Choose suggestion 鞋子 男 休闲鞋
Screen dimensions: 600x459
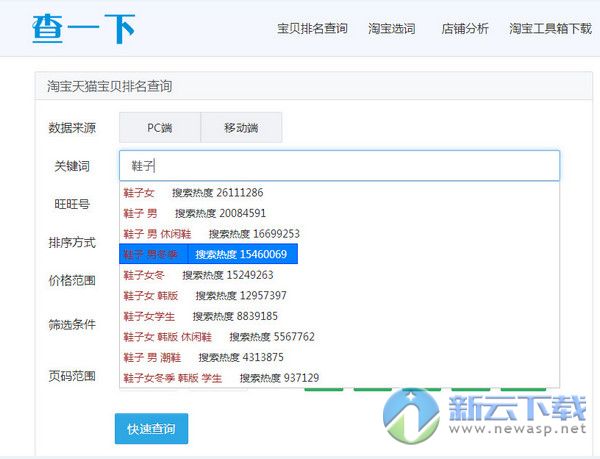click(x=339, y=234)
